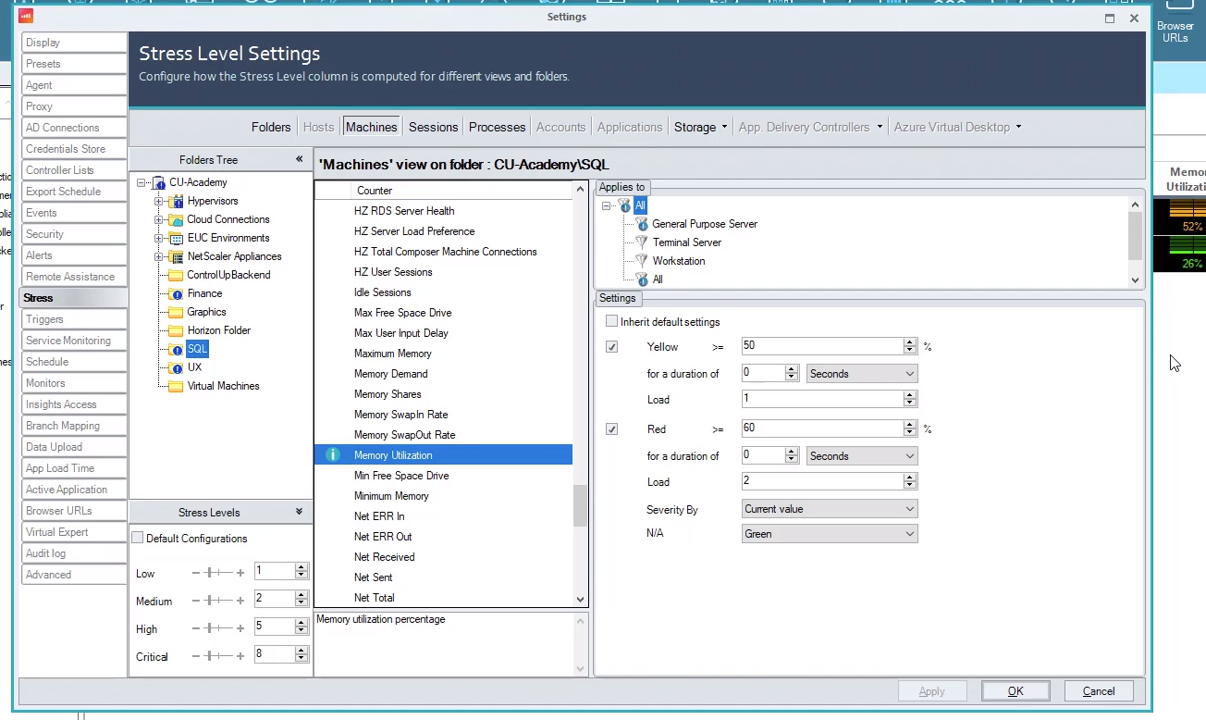Select the EUC Environments item
The image size is (1206, 720).
pos(228,238)
